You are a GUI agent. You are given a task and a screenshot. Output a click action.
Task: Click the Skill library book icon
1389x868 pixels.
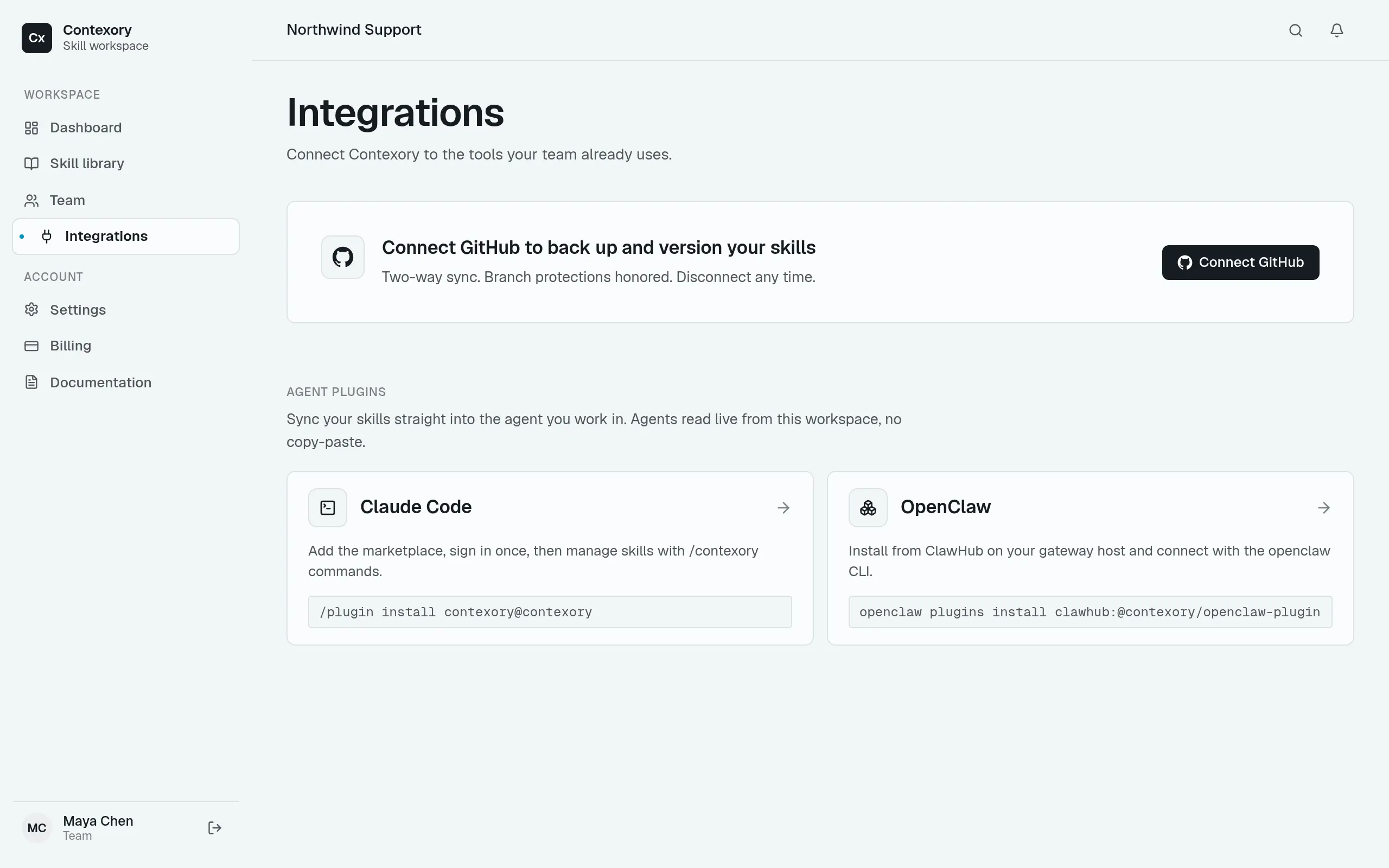point(31,164)
